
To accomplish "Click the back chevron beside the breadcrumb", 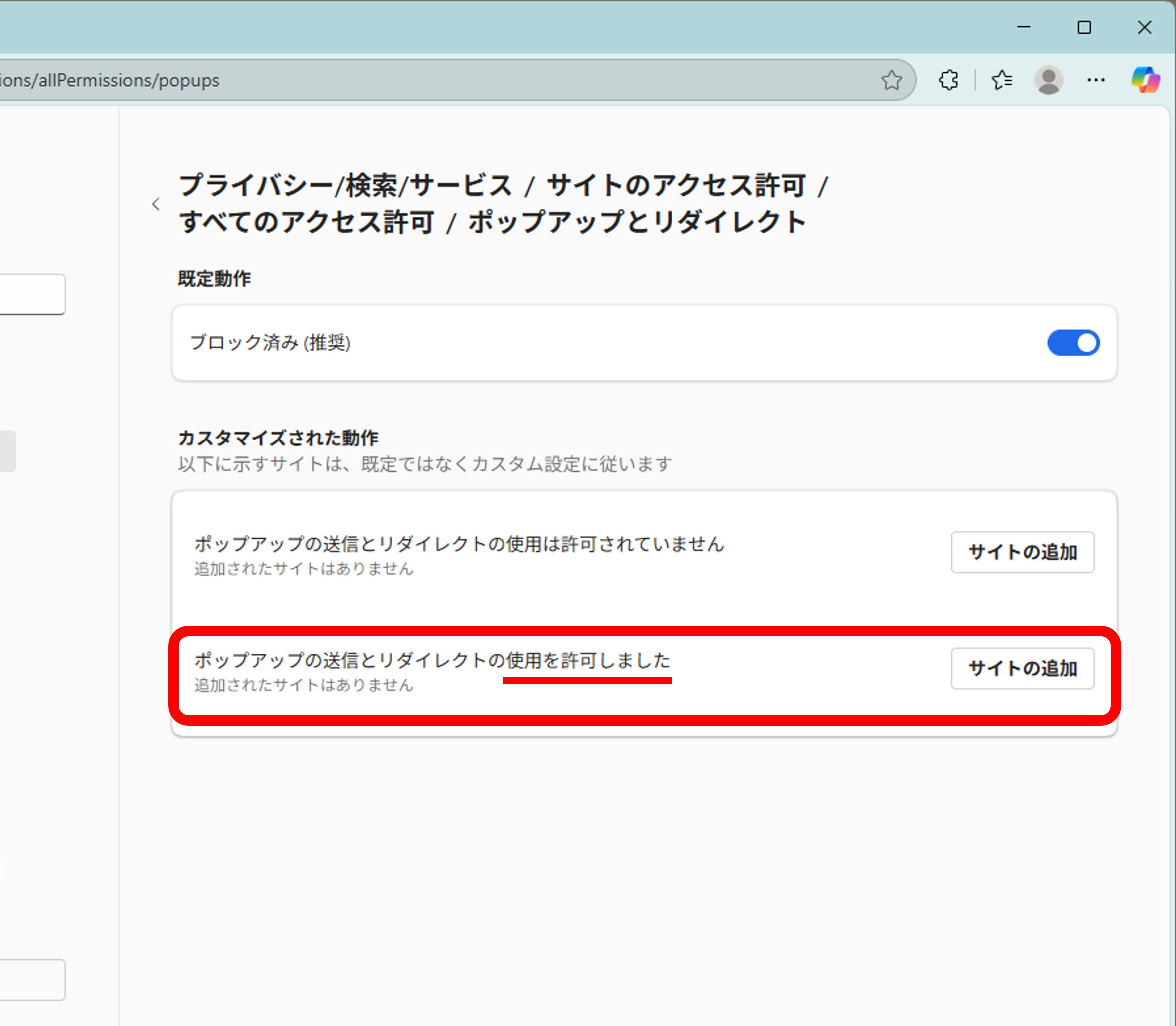I will pyautogui.click(x=156, y=204).
